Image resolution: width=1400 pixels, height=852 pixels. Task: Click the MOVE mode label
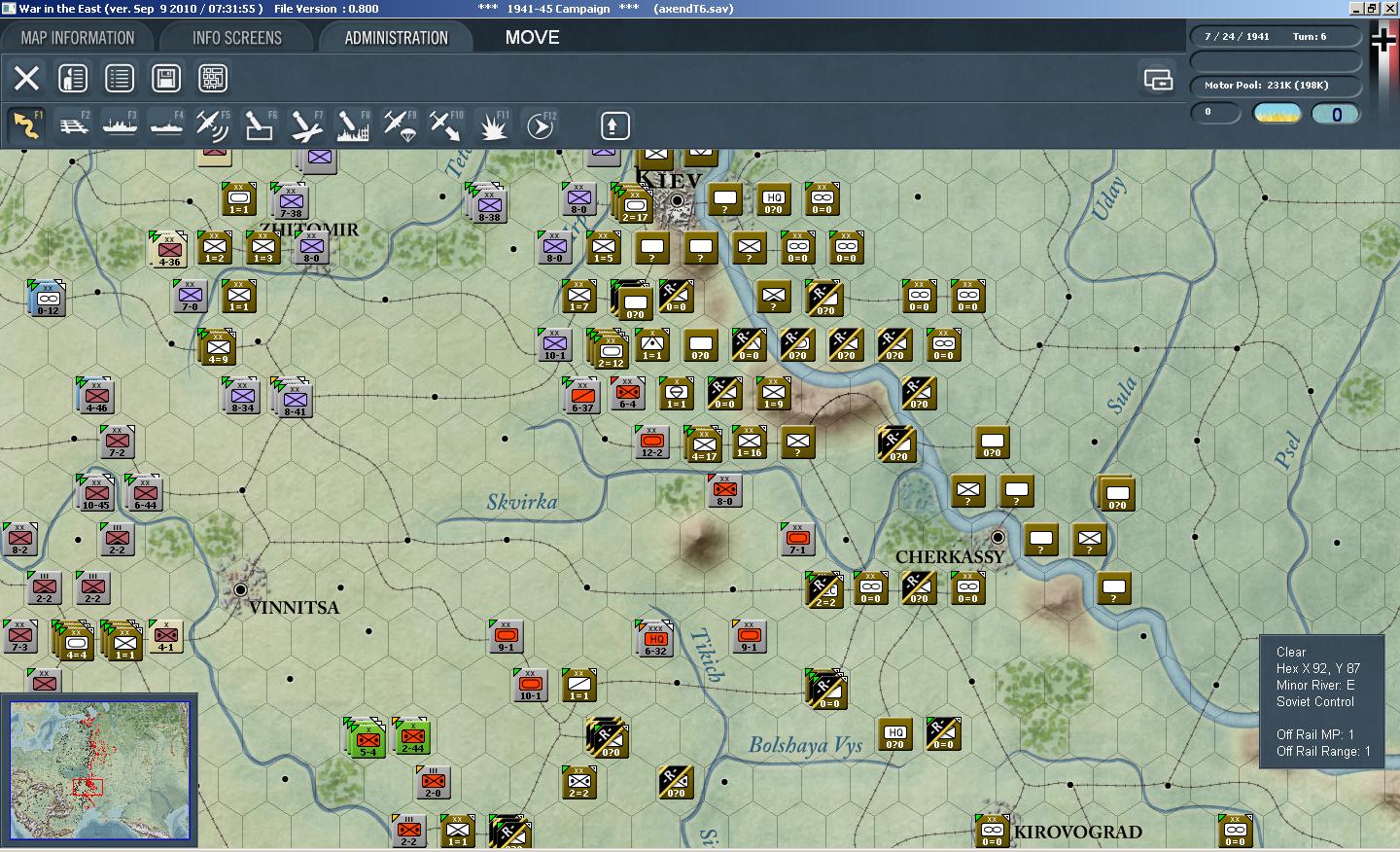(532, 37)
